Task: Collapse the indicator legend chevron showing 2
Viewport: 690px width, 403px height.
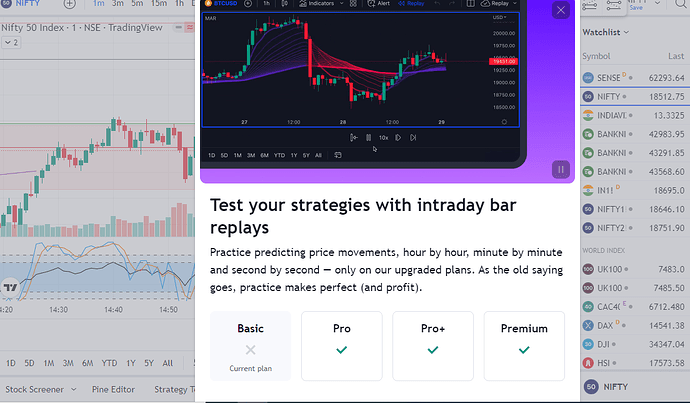Action: tap(11, 43)
